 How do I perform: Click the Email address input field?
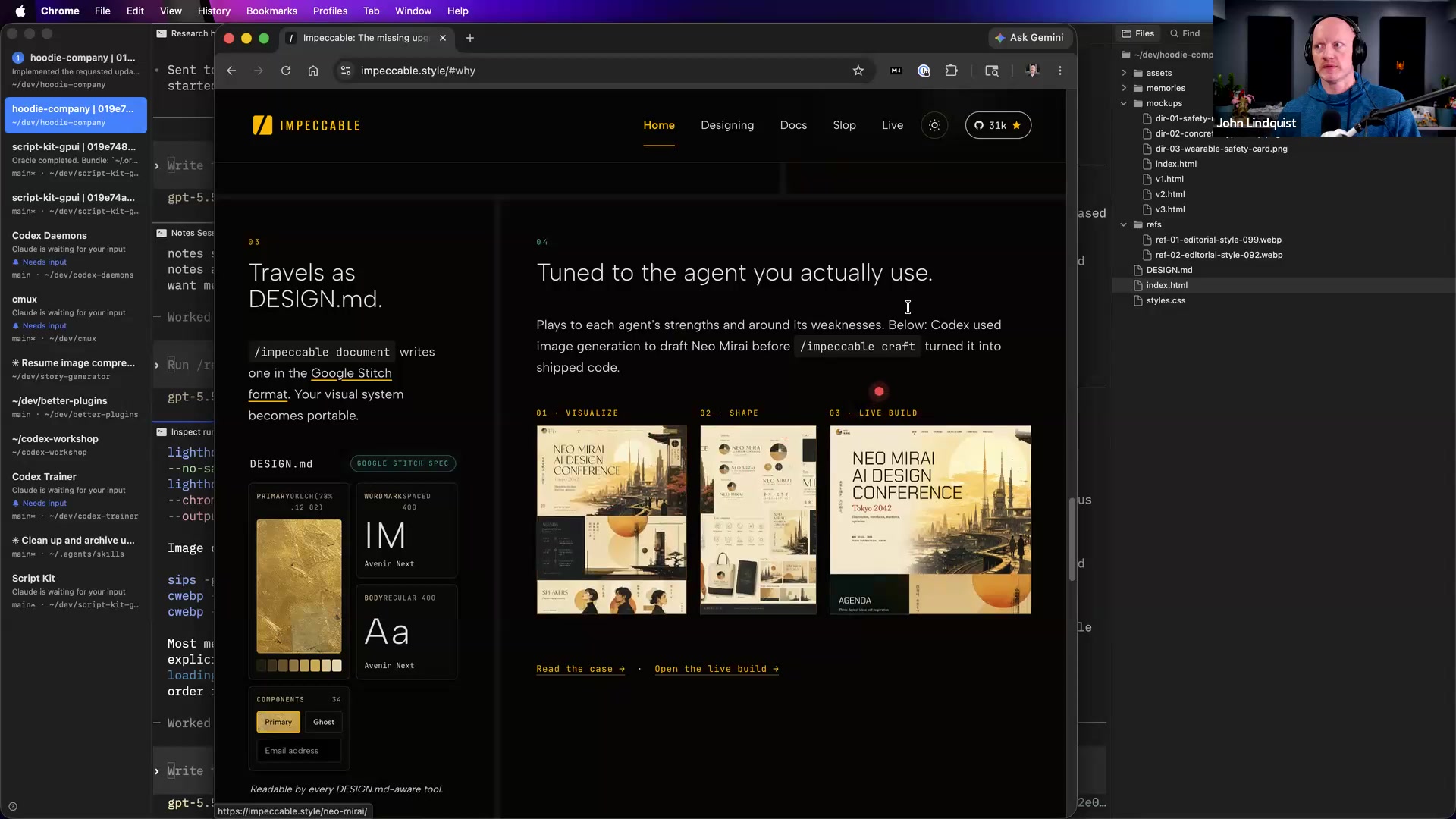tap(299, 751)
